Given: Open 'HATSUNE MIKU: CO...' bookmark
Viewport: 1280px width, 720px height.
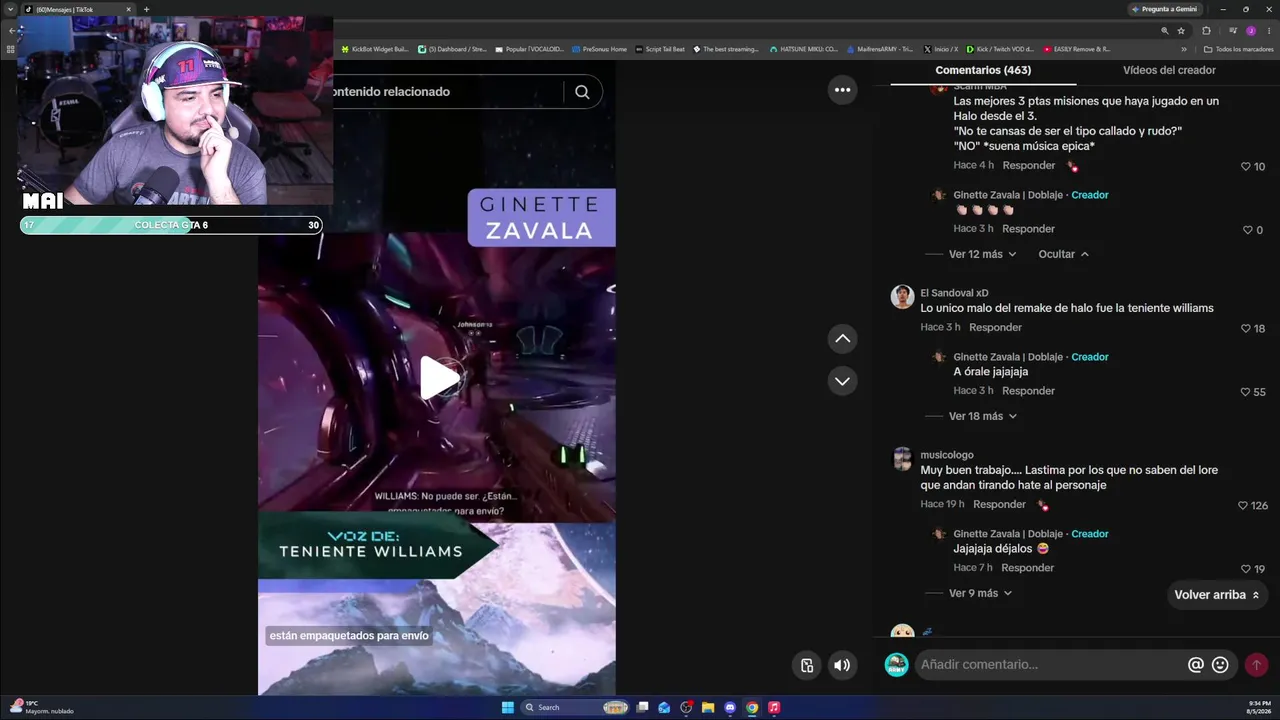Looking at the screenshot, I should click(803, 49).
